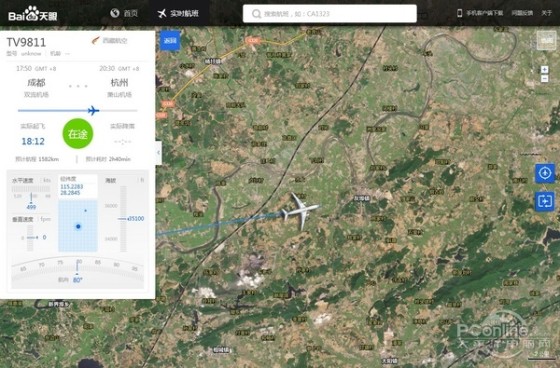
Task: Toggle the map layer type thumbnail
Action: 546,40
